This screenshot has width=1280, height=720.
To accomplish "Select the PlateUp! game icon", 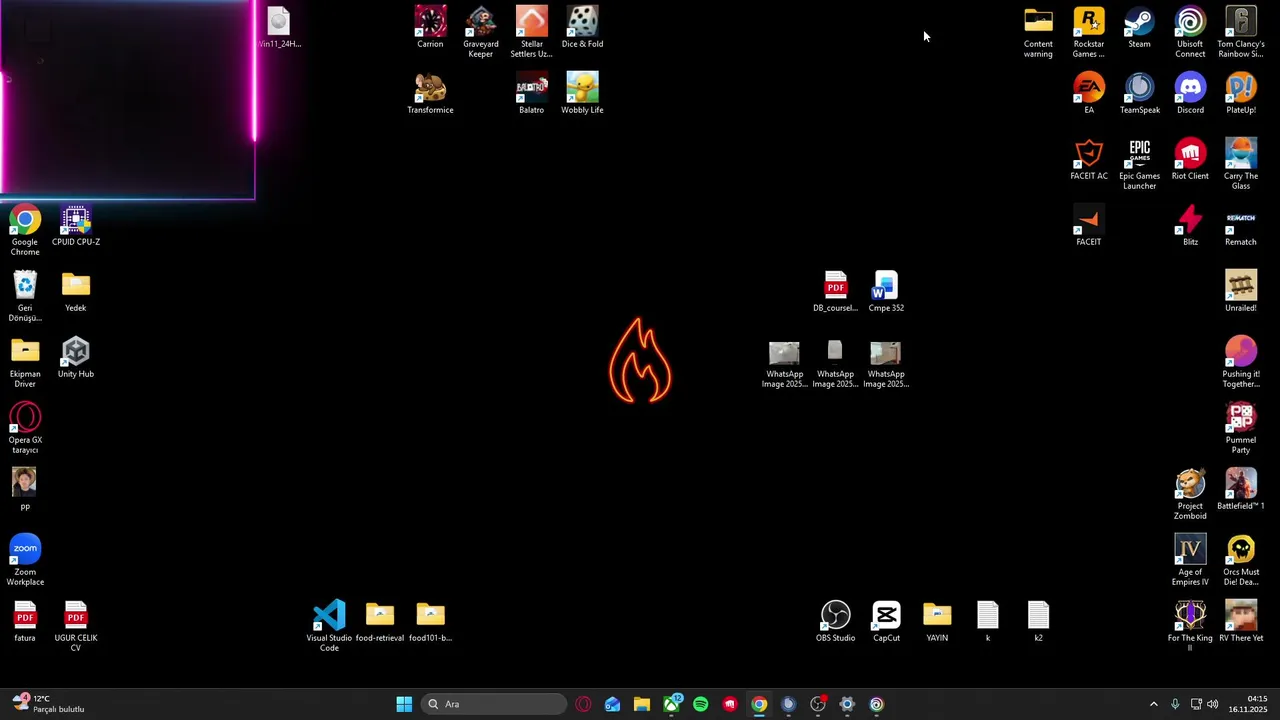I will (x=1241, y=93).
